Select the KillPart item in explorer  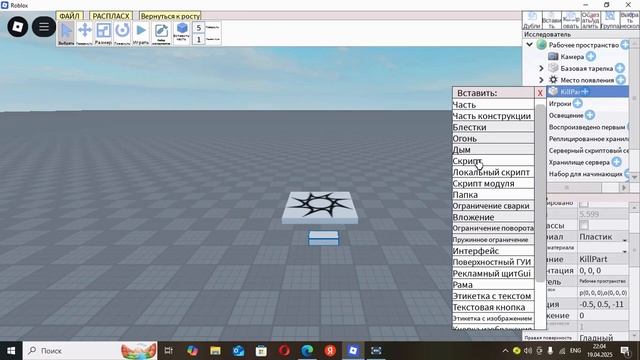[588, 92]
